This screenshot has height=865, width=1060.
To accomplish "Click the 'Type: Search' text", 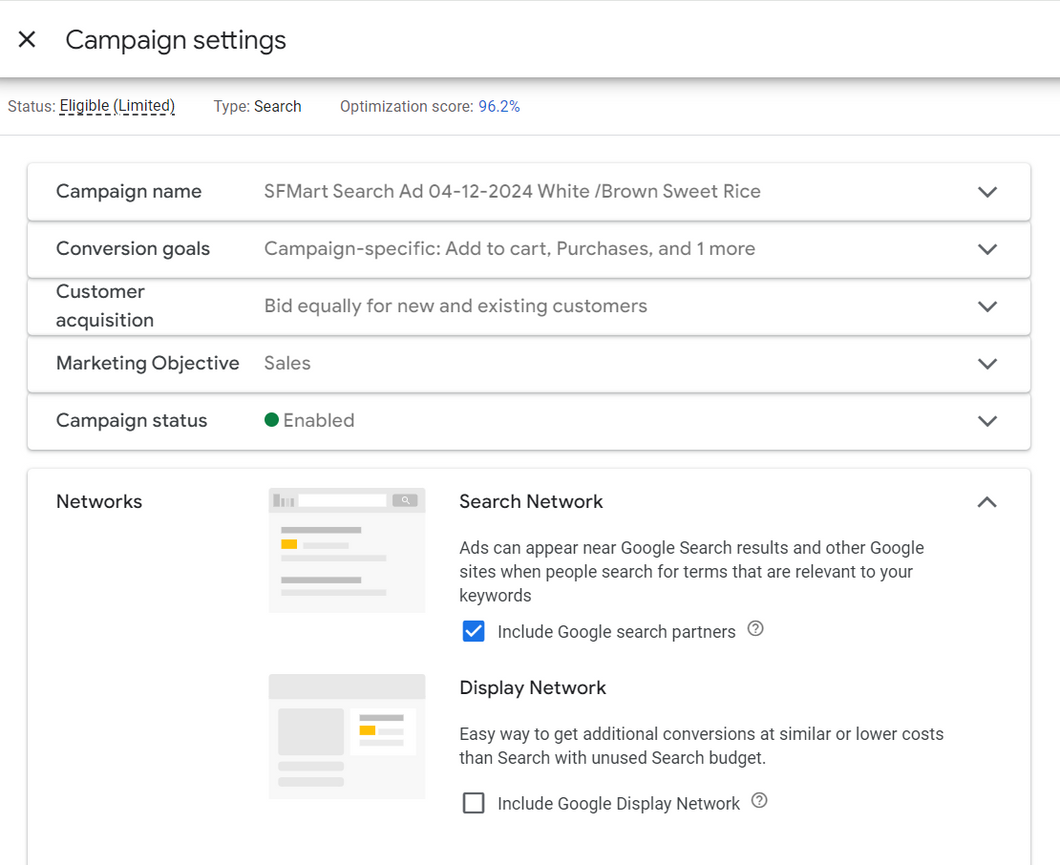I will (258, 106).
